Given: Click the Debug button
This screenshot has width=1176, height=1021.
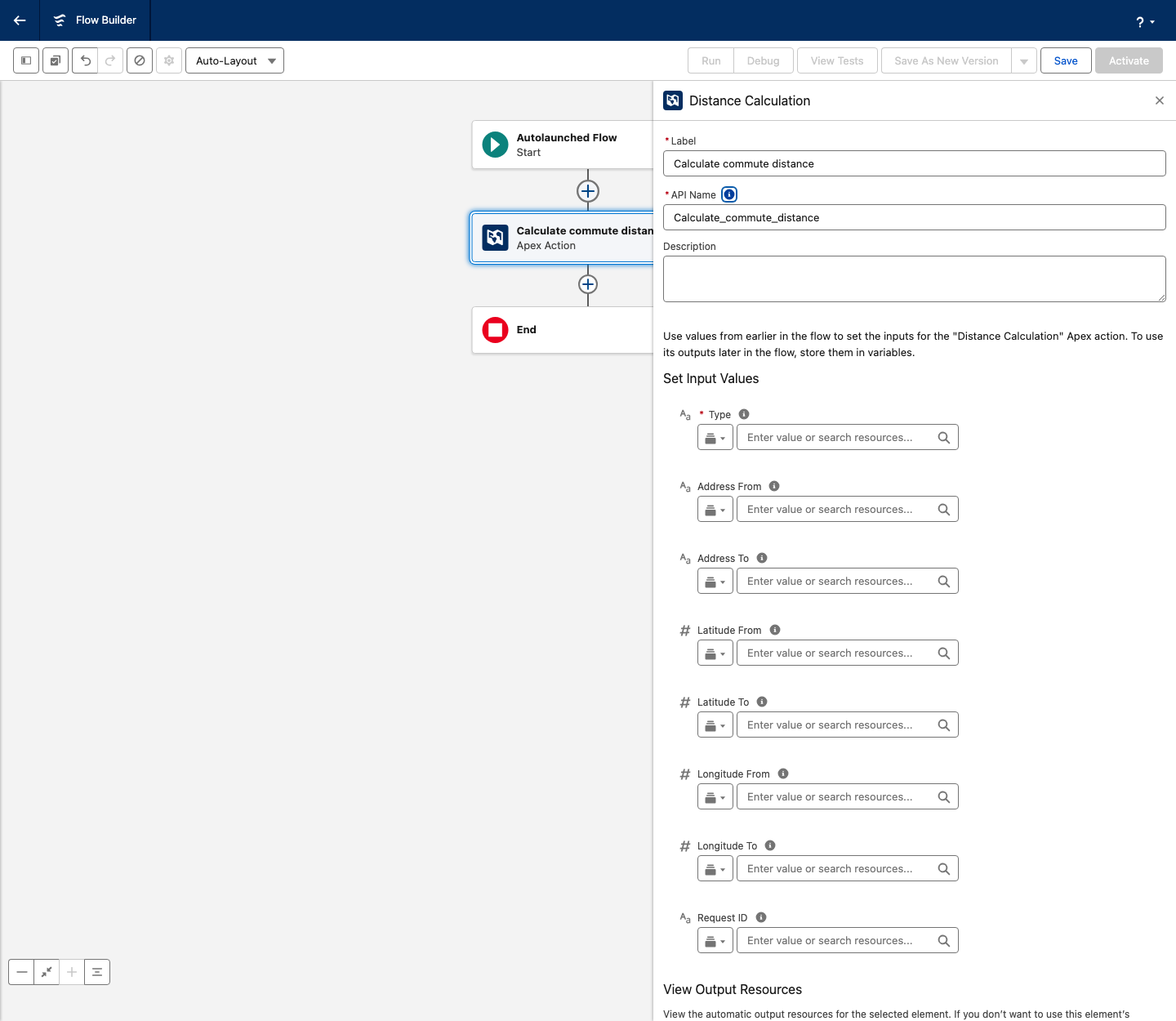Looking at the screenshot, I should 763,60.
